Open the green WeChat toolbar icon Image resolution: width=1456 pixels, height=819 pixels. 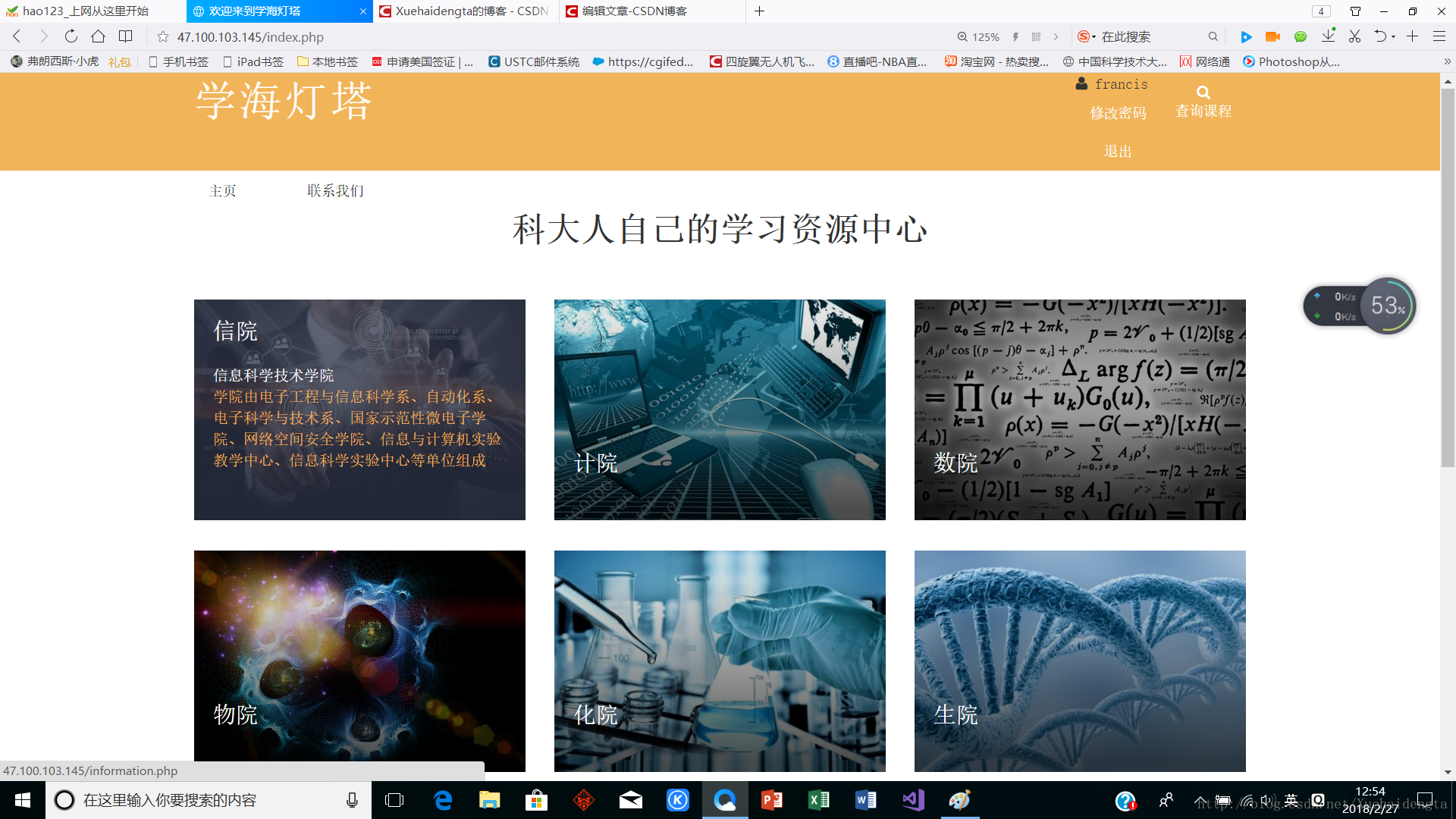coord(1301,36)
